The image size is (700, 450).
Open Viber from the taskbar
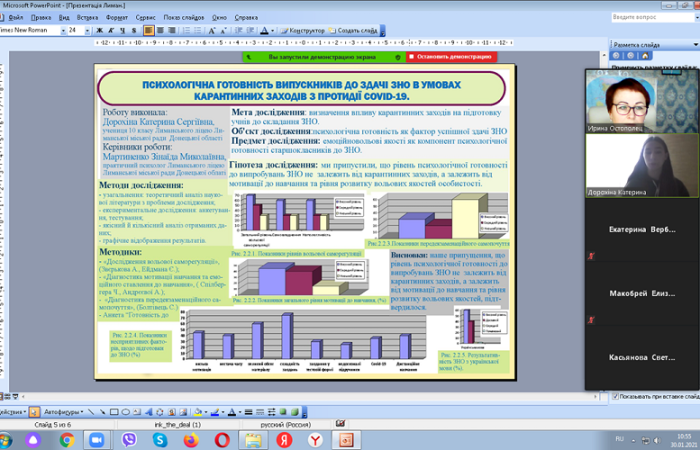(x=129, y=439)
